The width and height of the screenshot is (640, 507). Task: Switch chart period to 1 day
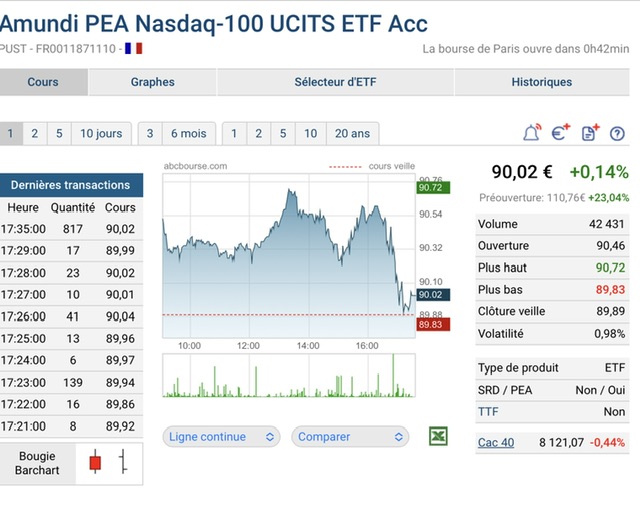pyautogui.click(x=10, y=133)
